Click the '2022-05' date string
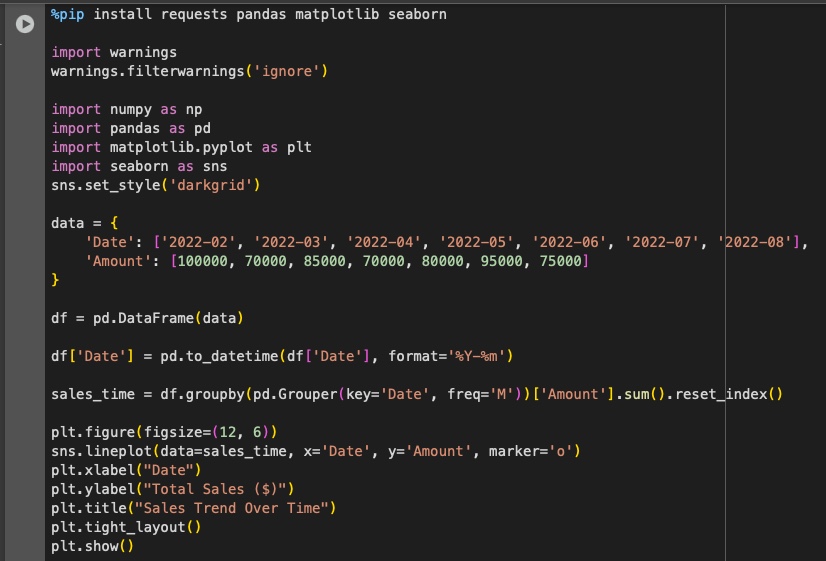The width and height of the screenshot is (826, 561). point(476,242)
